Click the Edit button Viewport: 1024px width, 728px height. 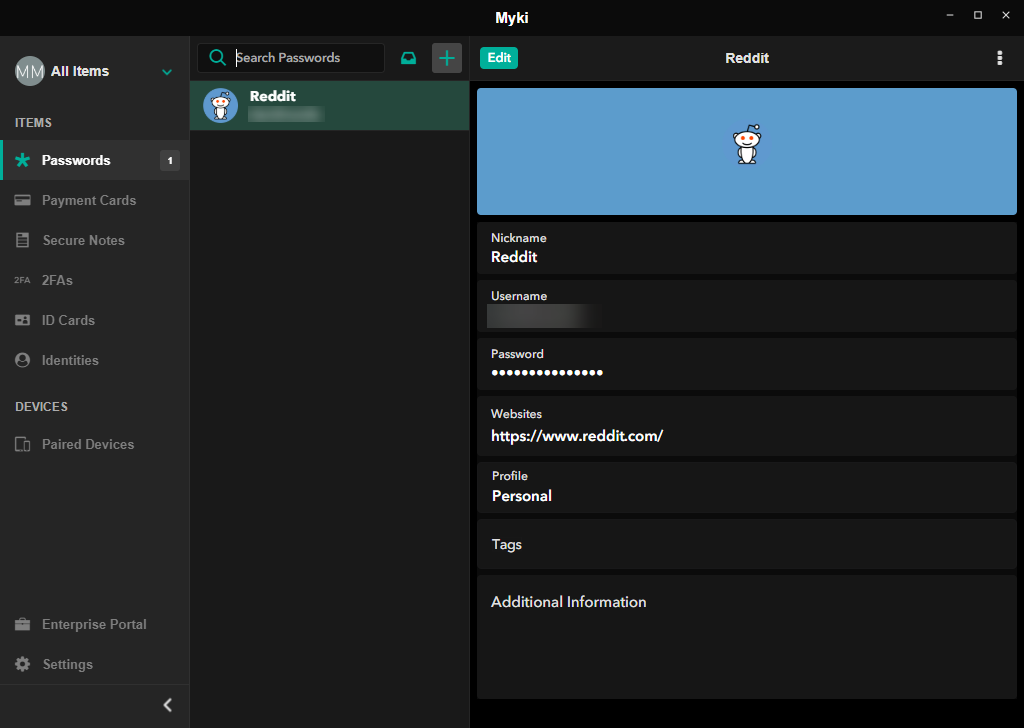[x=499, y=57]
